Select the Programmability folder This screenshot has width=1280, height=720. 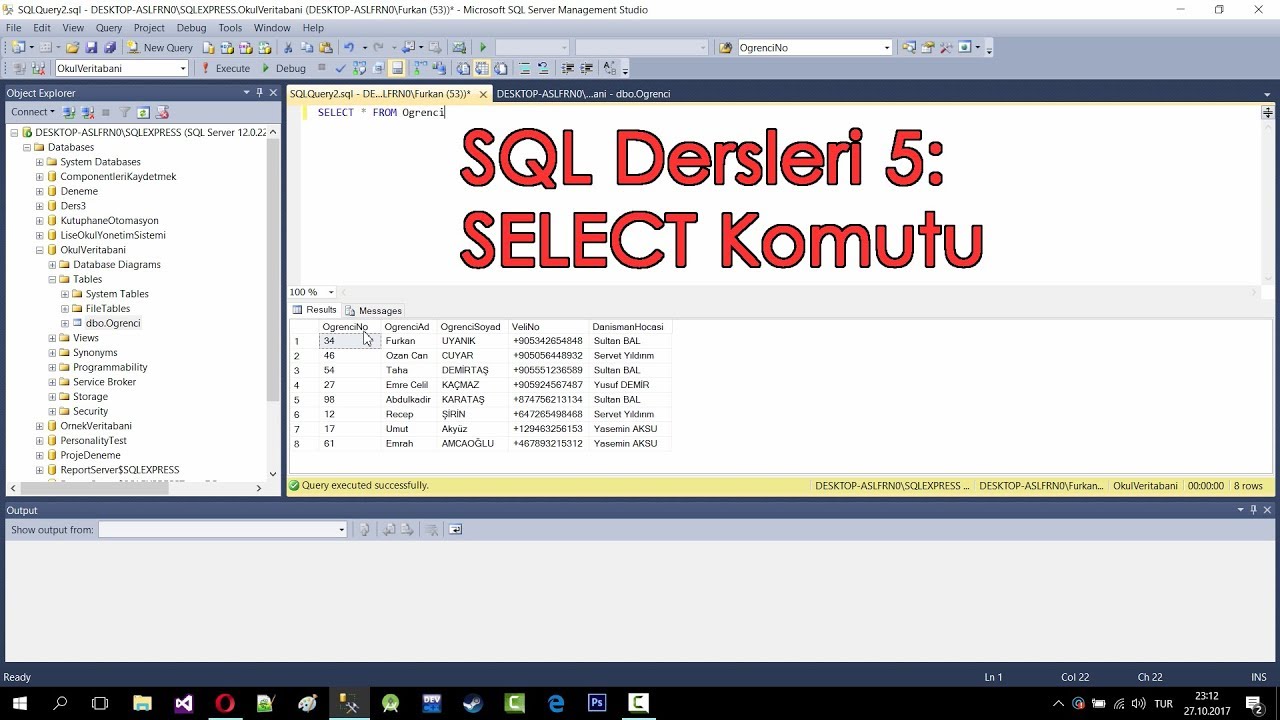click(110, 367)
